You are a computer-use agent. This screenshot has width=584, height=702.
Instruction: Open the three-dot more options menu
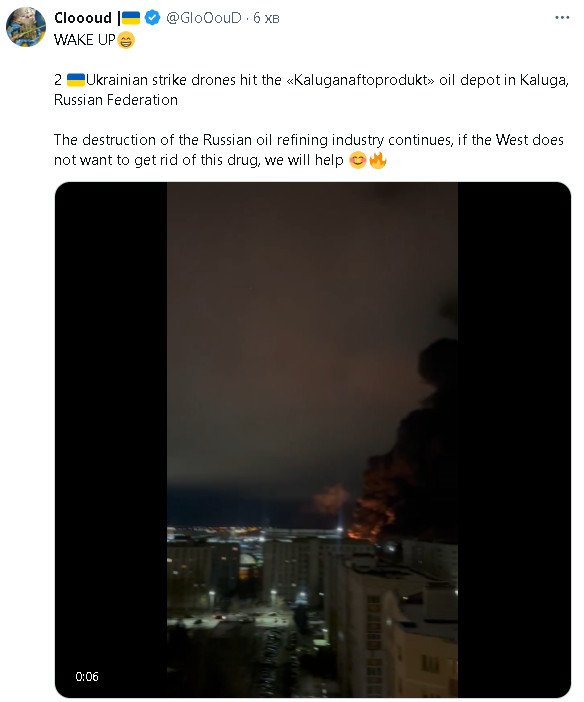click(x=562, y=18)
